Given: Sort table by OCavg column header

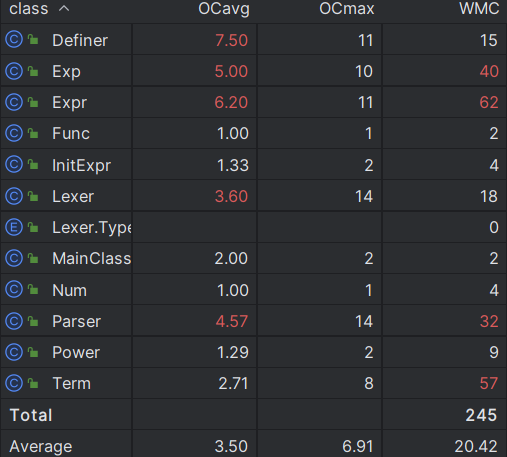Looking at the screenshot, I should tap(224, 9).
